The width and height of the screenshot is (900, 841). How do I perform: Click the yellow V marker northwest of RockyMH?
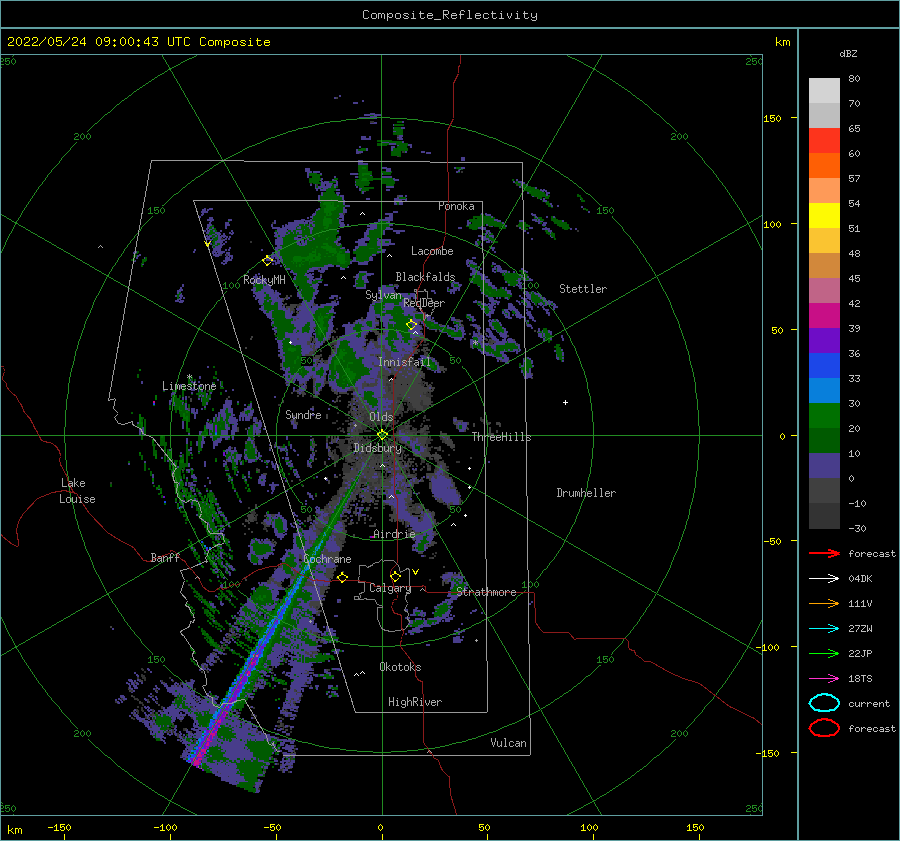207,244
